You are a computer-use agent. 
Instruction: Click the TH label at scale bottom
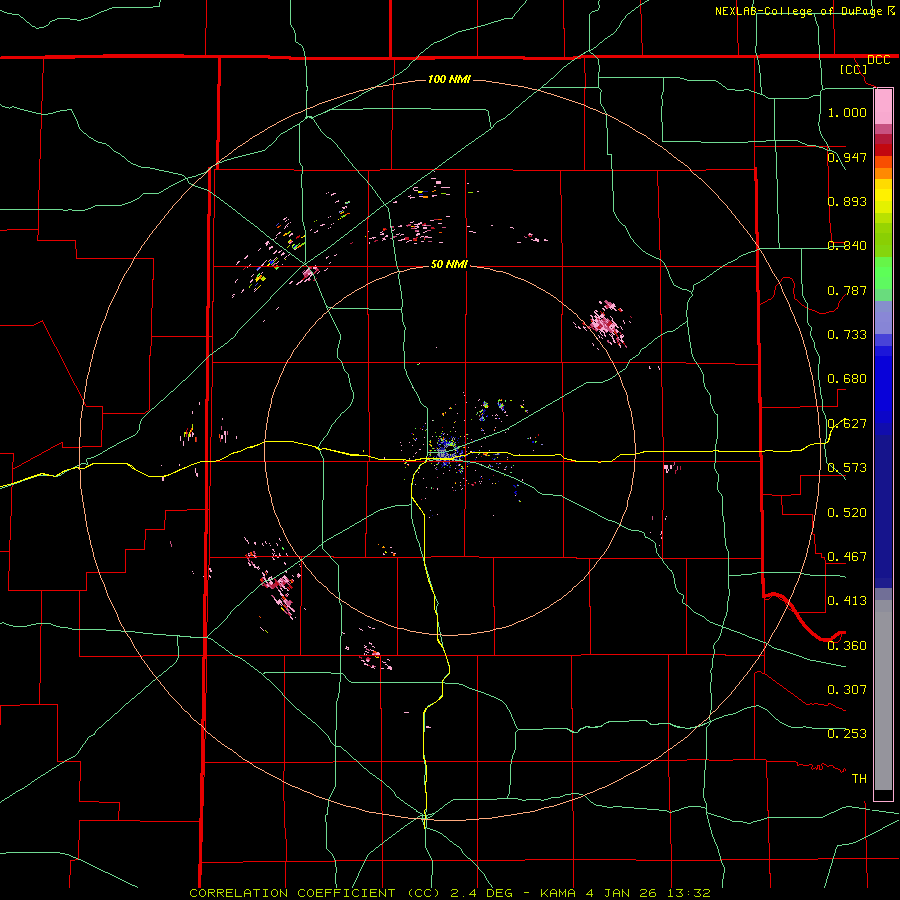[x=859, y=779]
